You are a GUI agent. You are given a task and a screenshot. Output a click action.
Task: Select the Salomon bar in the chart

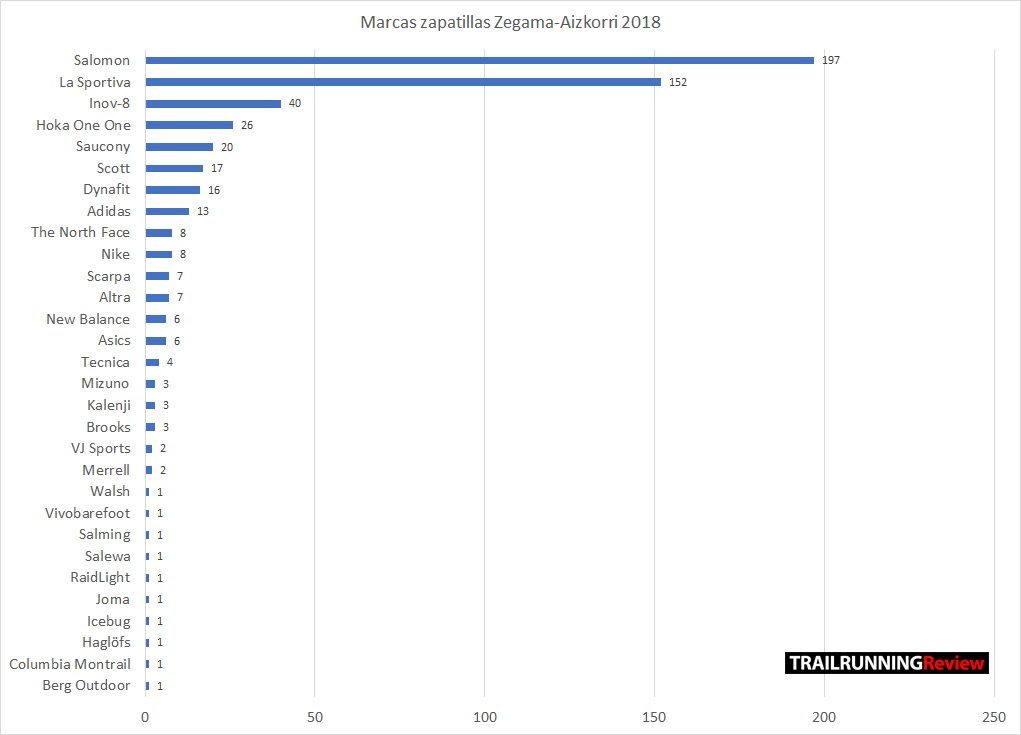[x=480, y=61]
